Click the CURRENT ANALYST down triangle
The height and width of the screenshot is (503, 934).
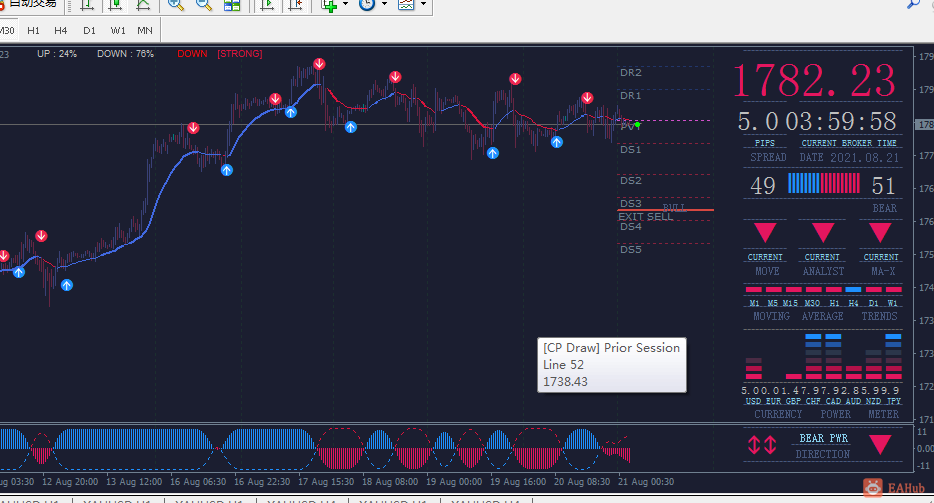823,232
